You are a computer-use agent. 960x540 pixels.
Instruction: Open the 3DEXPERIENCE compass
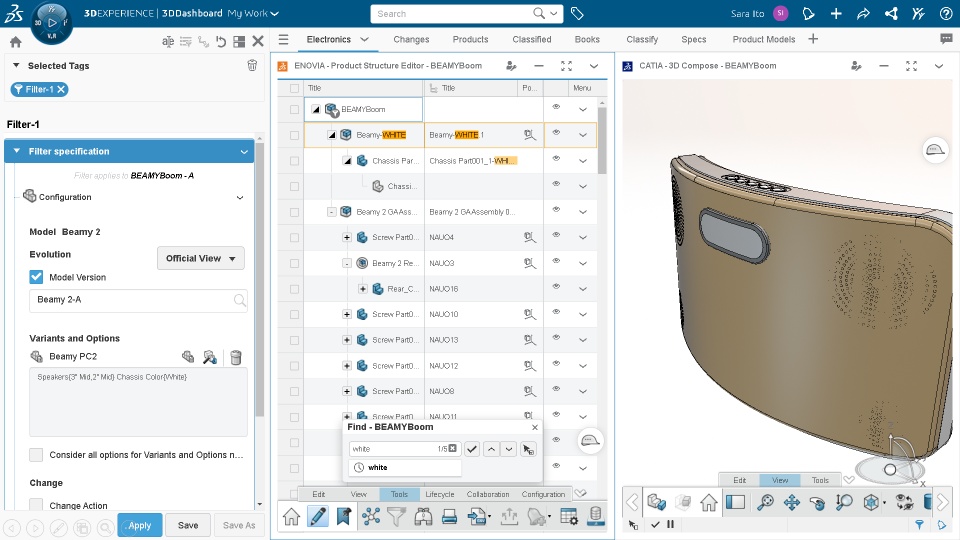click(x=51, y=23)
